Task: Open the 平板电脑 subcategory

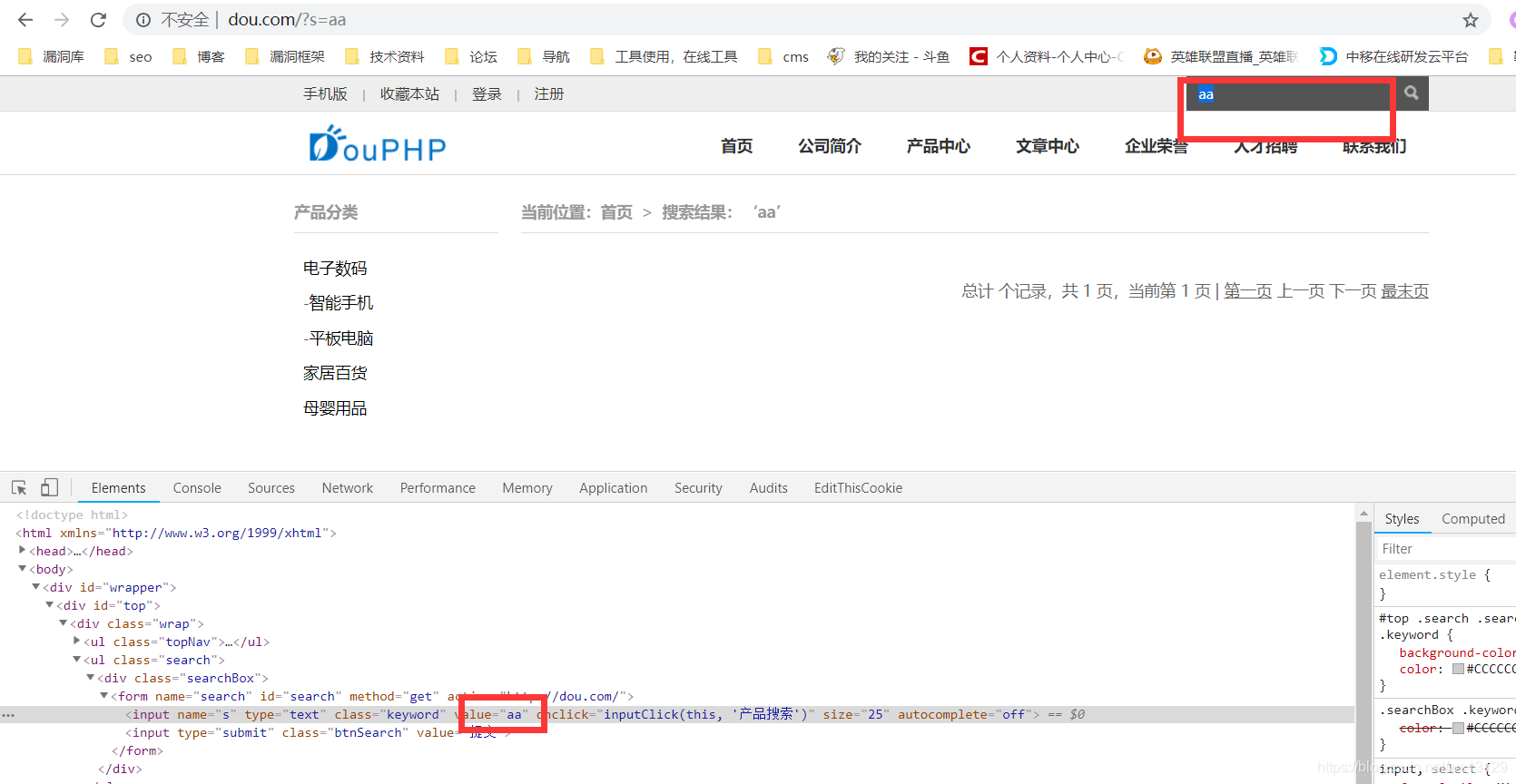Action: [339, 338]
